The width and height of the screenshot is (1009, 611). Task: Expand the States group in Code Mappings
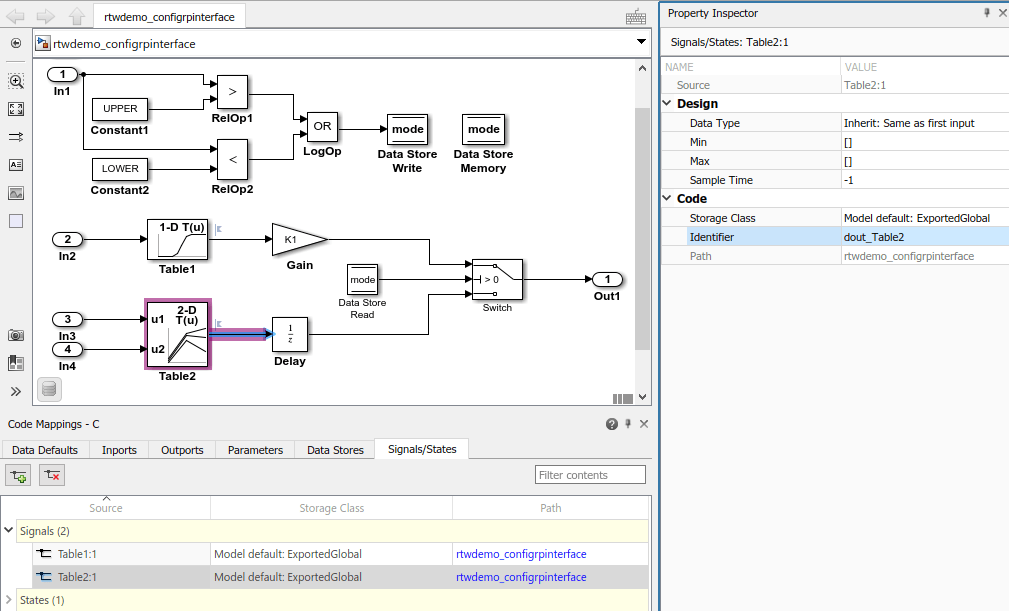8,600
